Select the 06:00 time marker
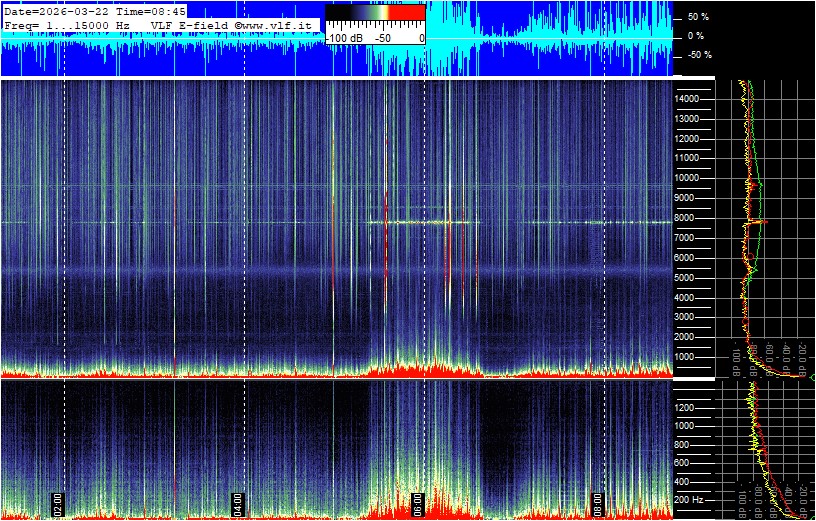The image size is (816, 521). tap(418, 503)
